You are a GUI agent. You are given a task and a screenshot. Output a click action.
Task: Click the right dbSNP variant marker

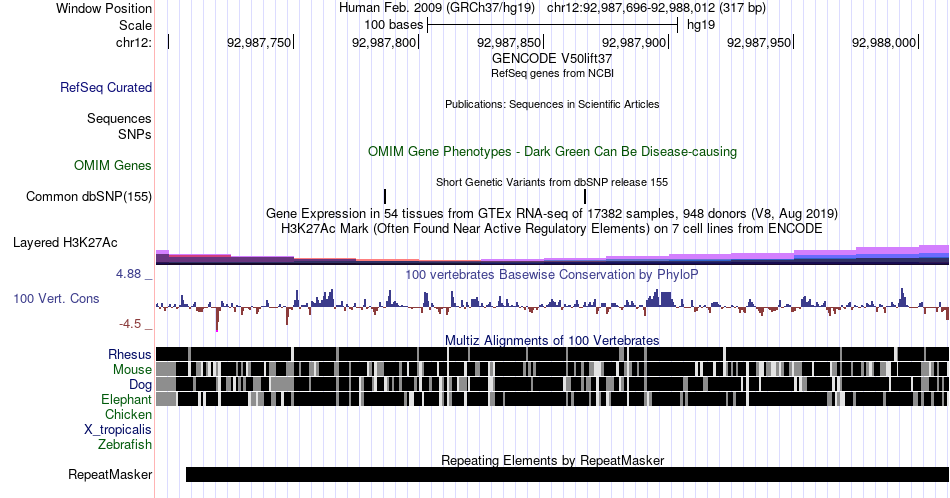585,196
